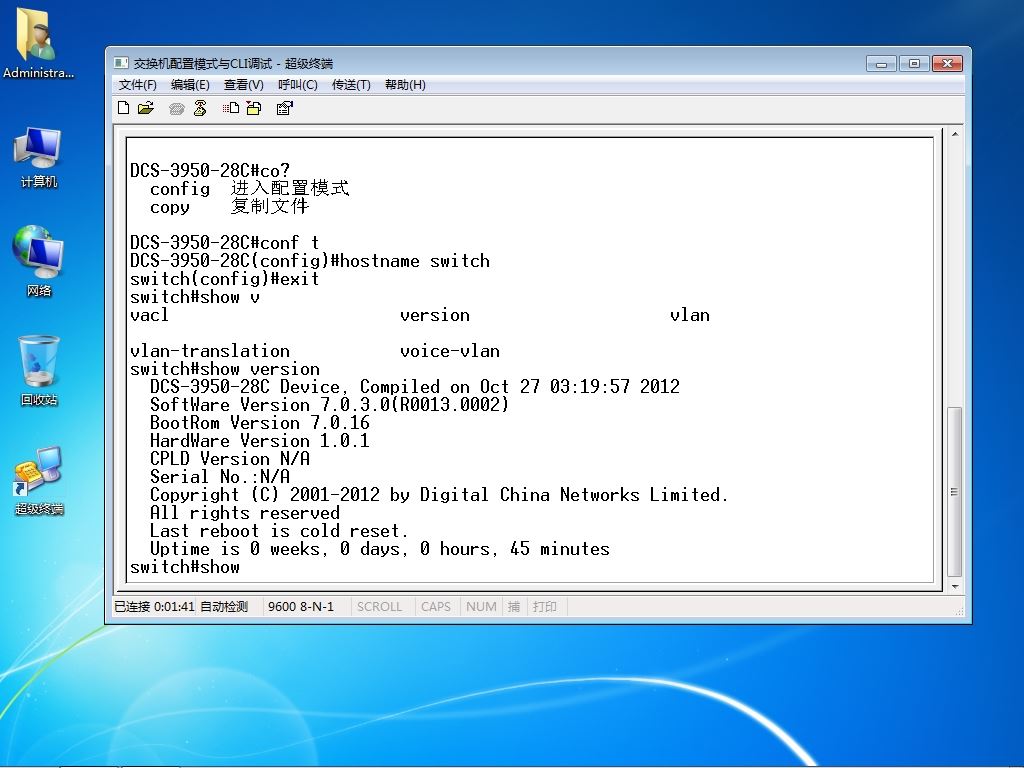Open the 查看(V) menu
This screenshot has width=1024, height=768.
pos(244,85)
